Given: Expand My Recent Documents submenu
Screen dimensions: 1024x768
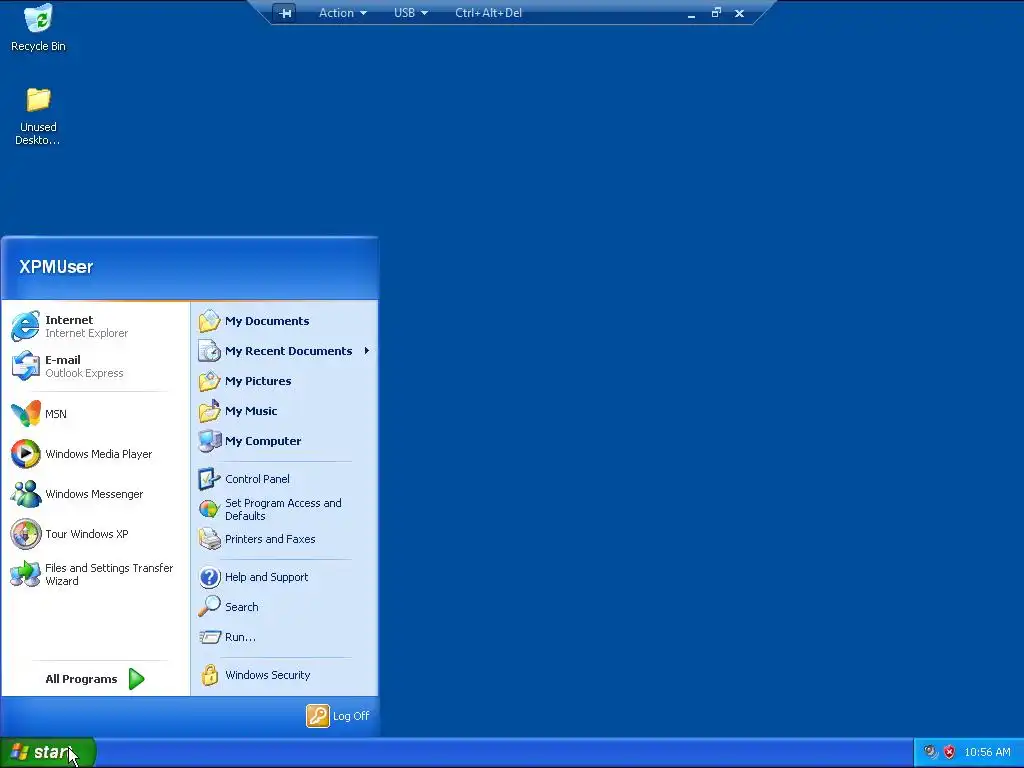Looking at the screenshot, I should pyautogui.click(x=285, y=351).
